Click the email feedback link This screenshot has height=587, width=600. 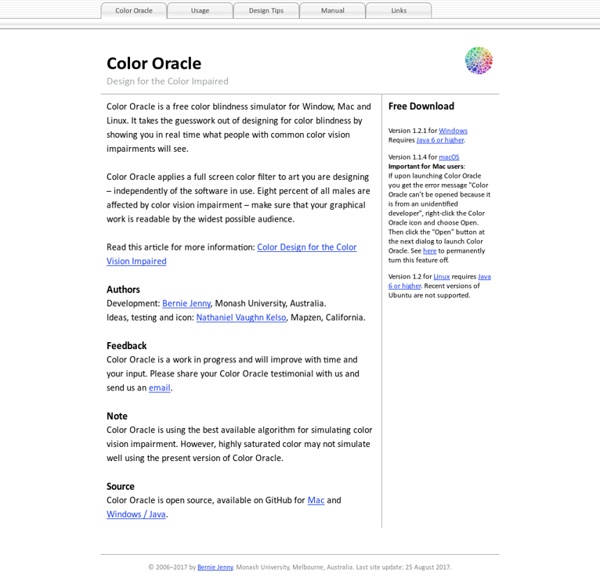[160, 388]
